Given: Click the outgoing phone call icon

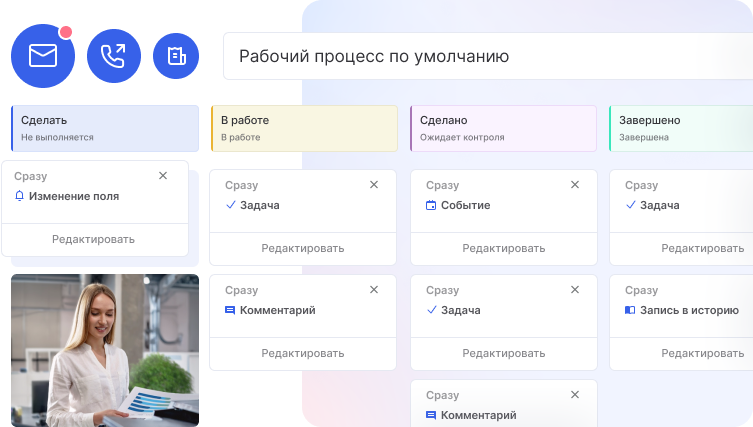Looking at the screenshot, I should pyautogui.click(x=114, y=56).
